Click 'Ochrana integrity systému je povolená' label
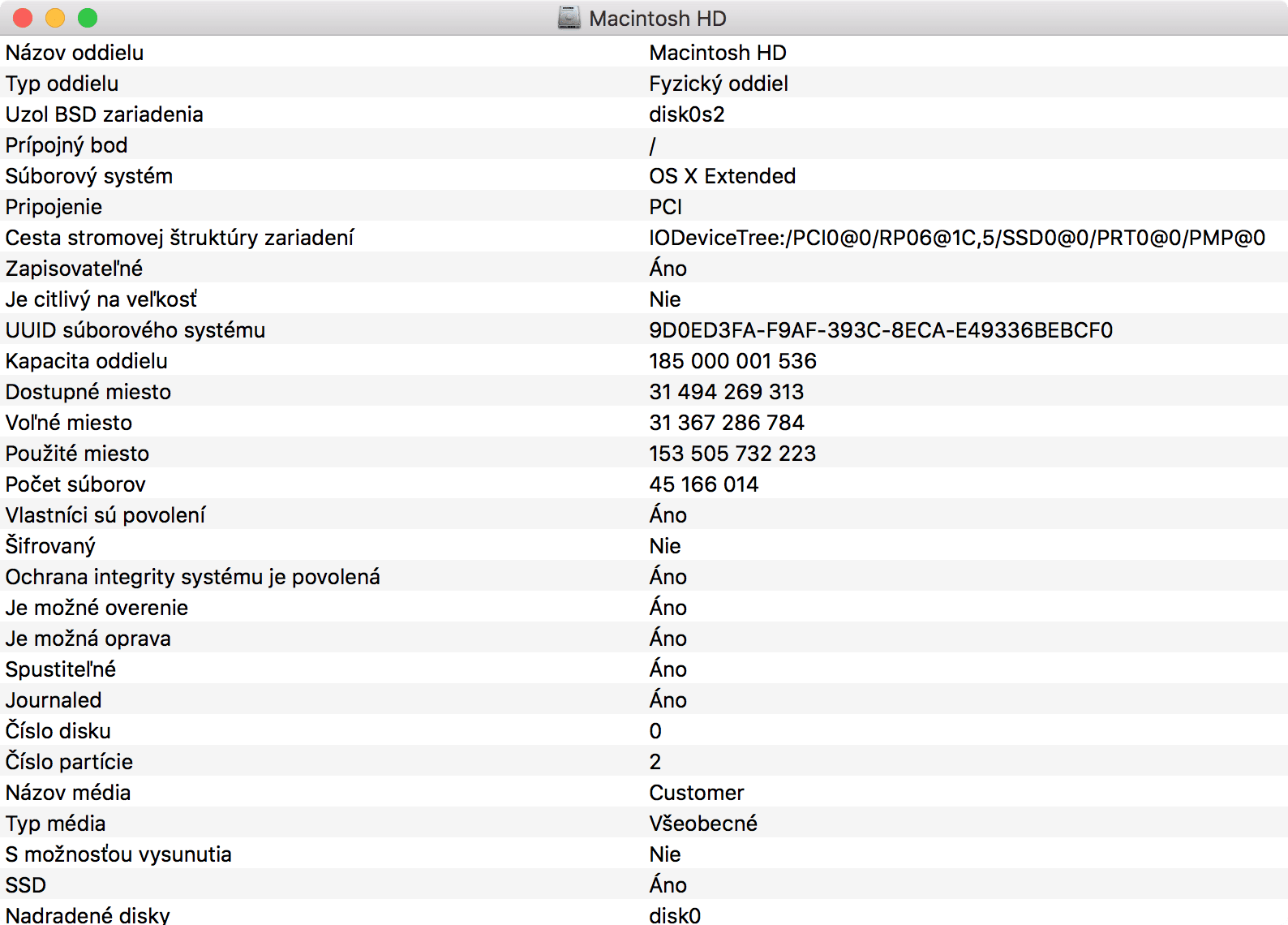Image resolution: width=1288 pixels, height=925 pixels. tap(193, 577)
